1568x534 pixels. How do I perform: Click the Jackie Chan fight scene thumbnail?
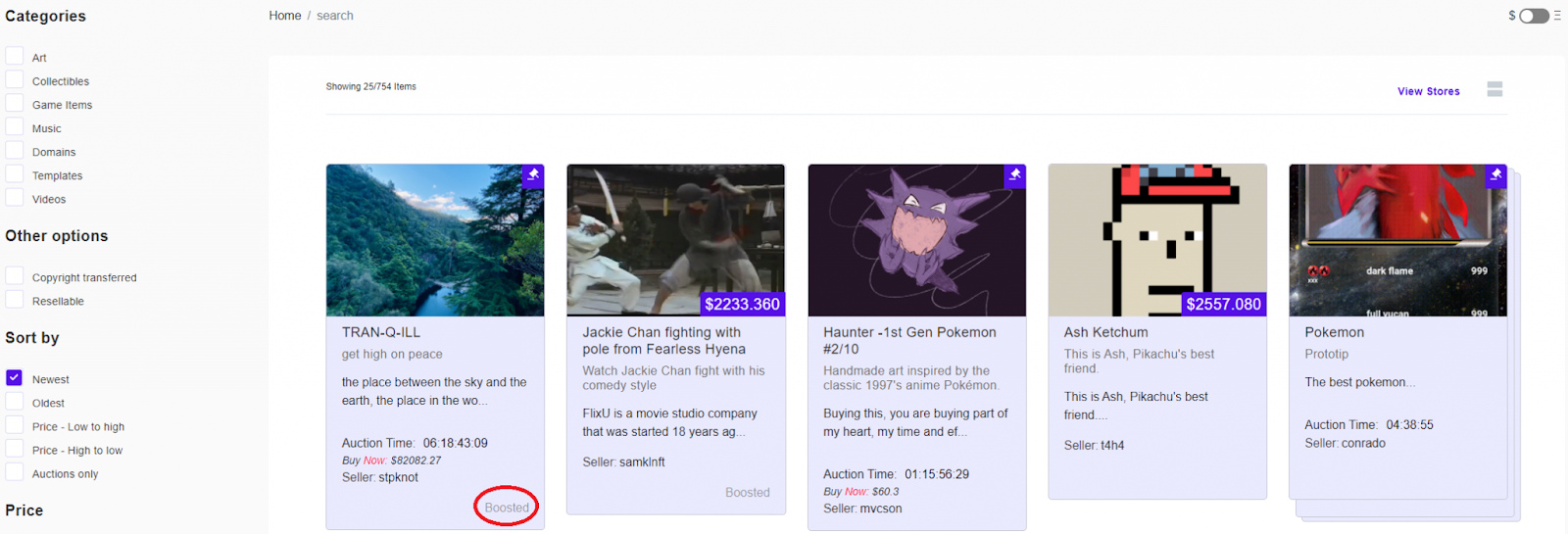[x=676, y=240]
